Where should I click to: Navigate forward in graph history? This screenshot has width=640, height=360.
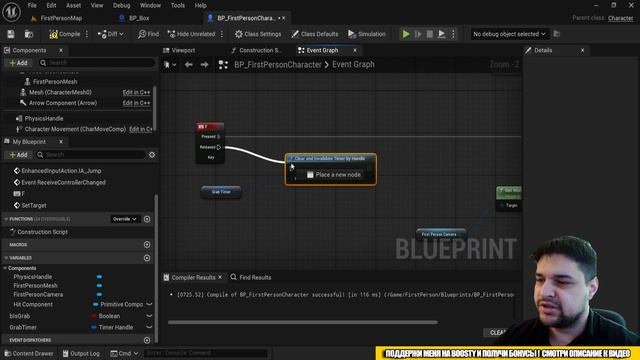(204, 64)
